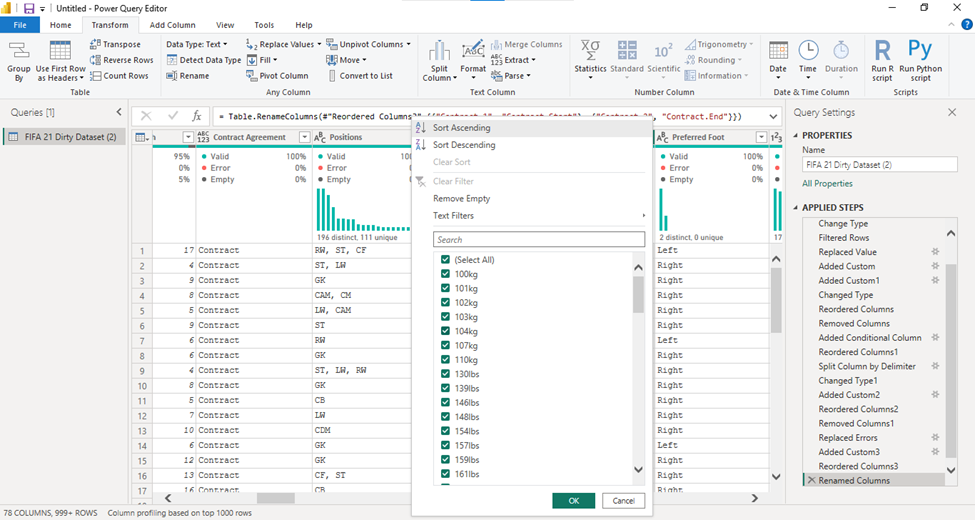This screenshot has height=520, width=975.
Task: Click the Rename column icon
Action: coord(172,75)
